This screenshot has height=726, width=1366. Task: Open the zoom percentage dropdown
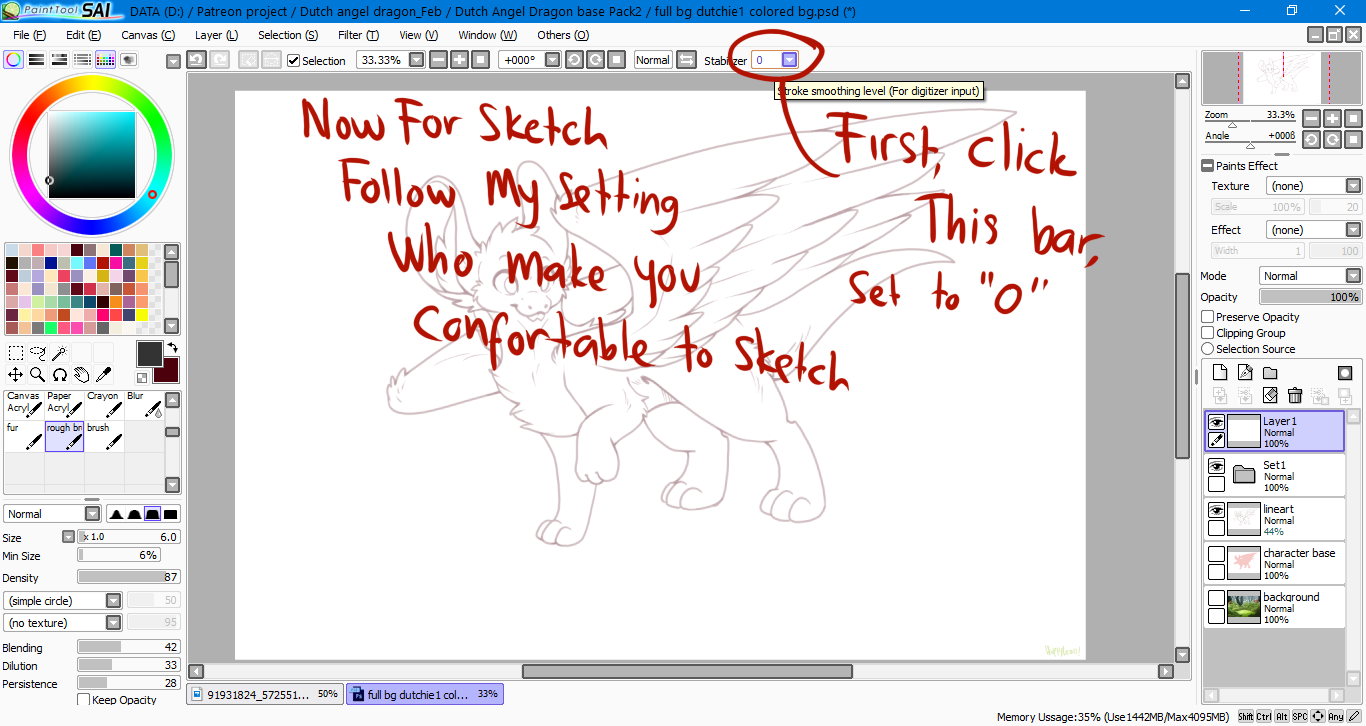click(x=416, y=60)
